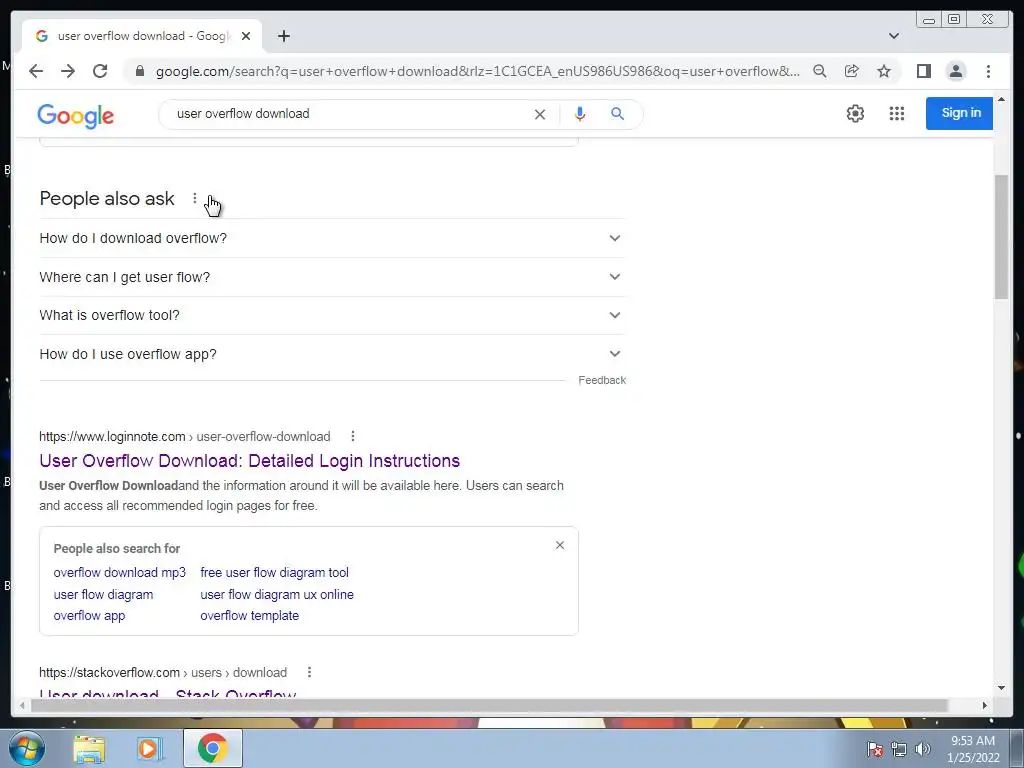The image size is (1024, 768).
Task: Go to Google home via logo
Action: 76,116
